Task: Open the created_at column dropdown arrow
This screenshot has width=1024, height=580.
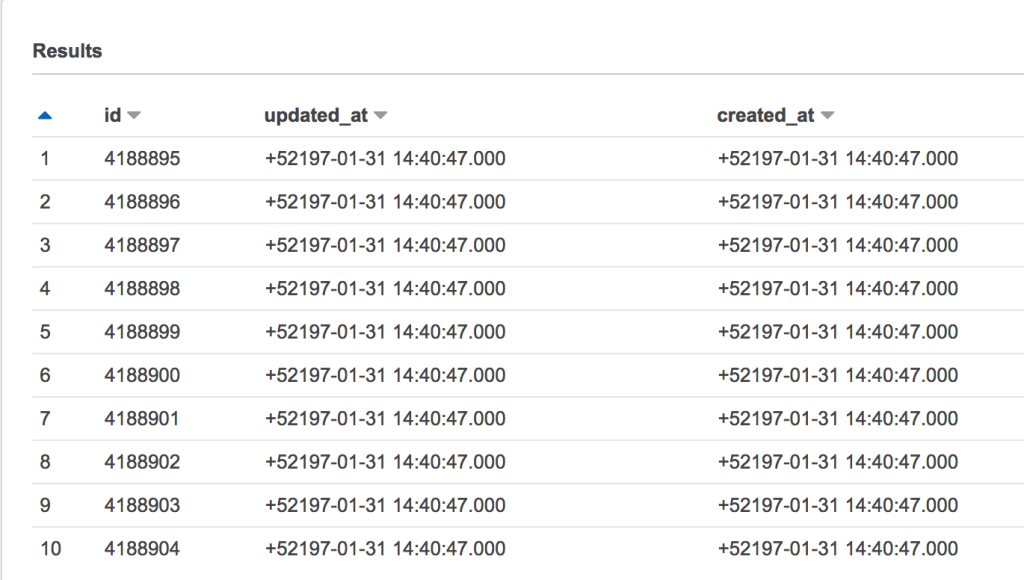Action: pyautogui.click(x=827, y=114)
